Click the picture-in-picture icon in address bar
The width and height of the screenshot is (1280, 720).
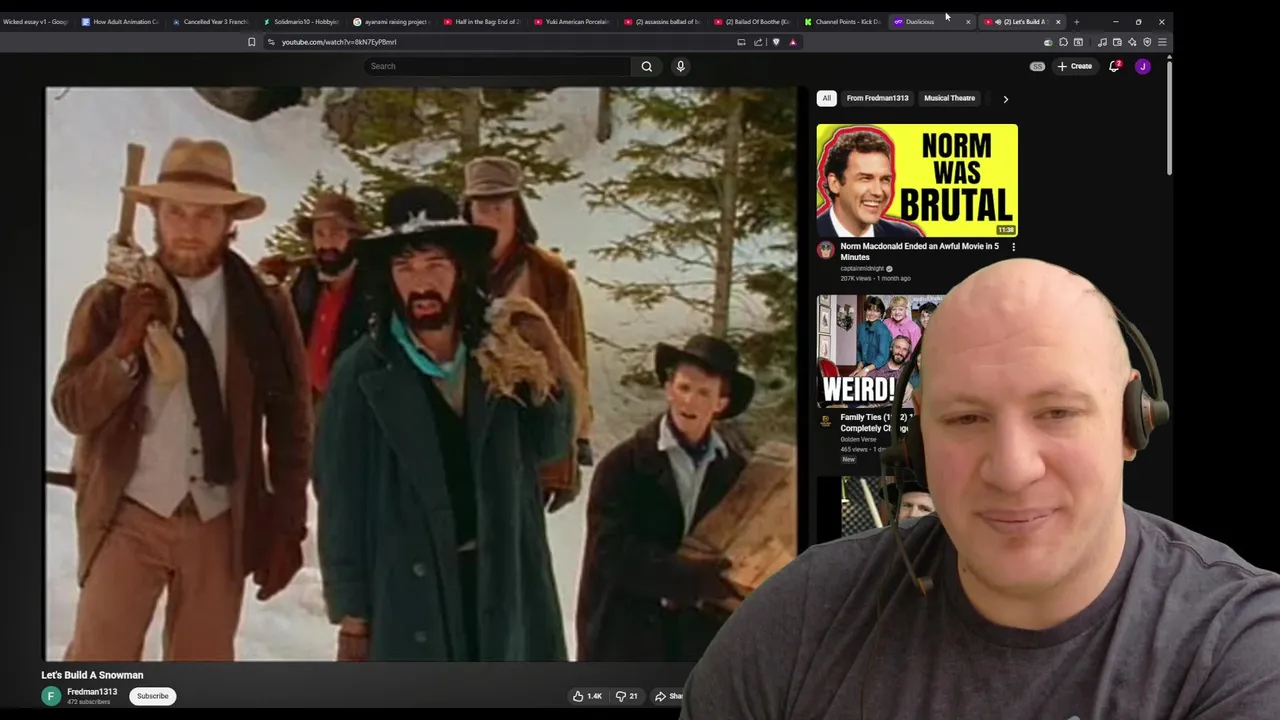tap(741, 42)
